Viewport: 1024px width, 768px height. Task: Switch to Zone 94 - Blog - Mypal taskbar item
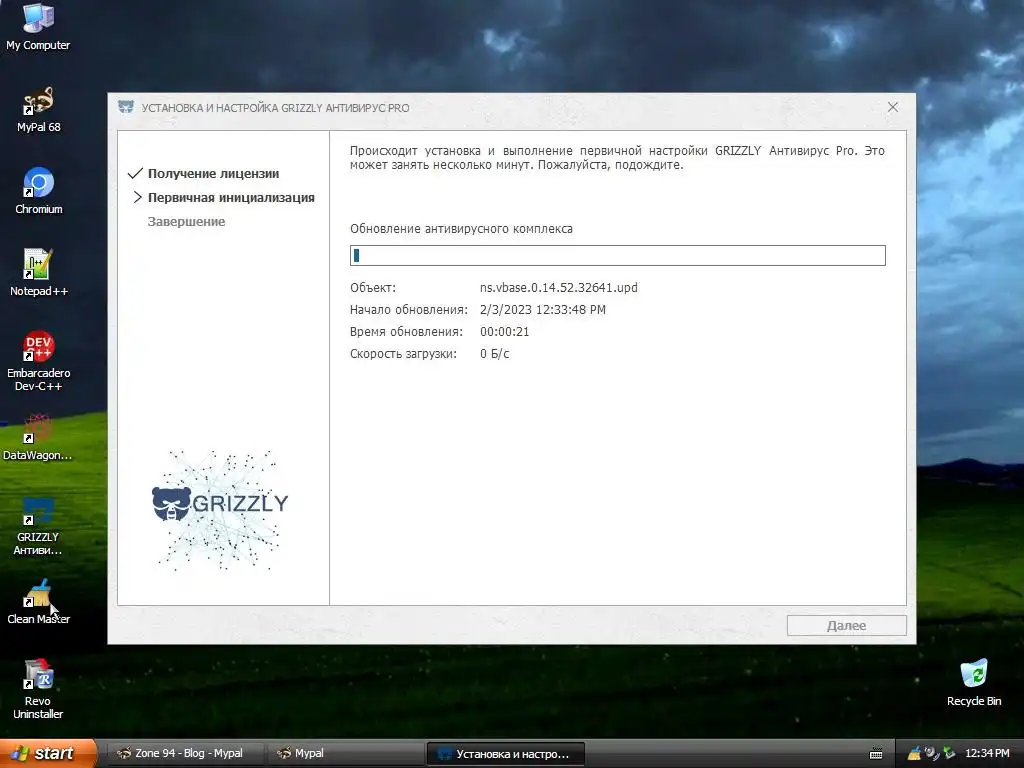pos(185,753)
